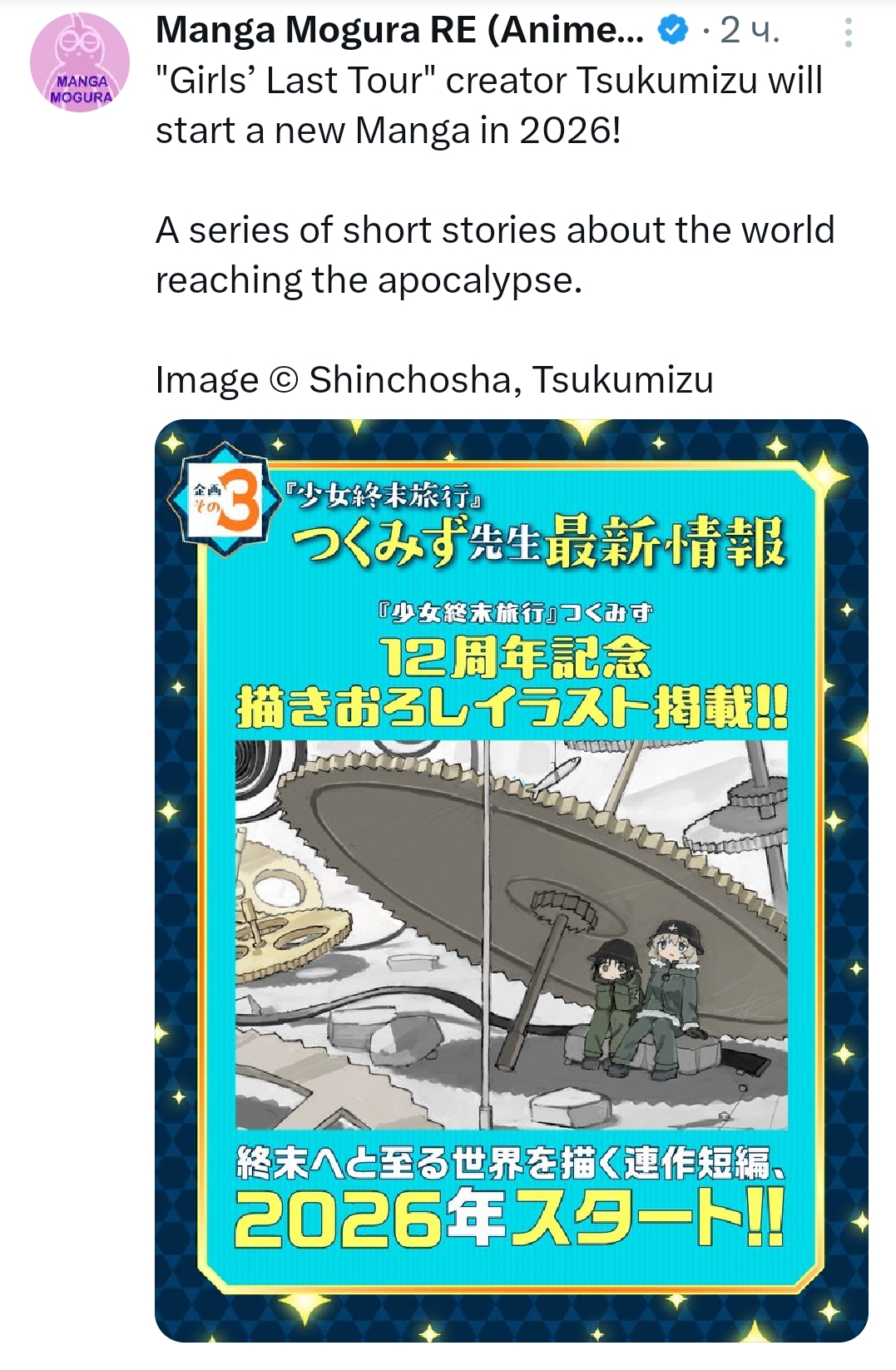Click the blue verified checkmark badge
The width and height of the screenshot is (896, 1370).
coord(672,31)
